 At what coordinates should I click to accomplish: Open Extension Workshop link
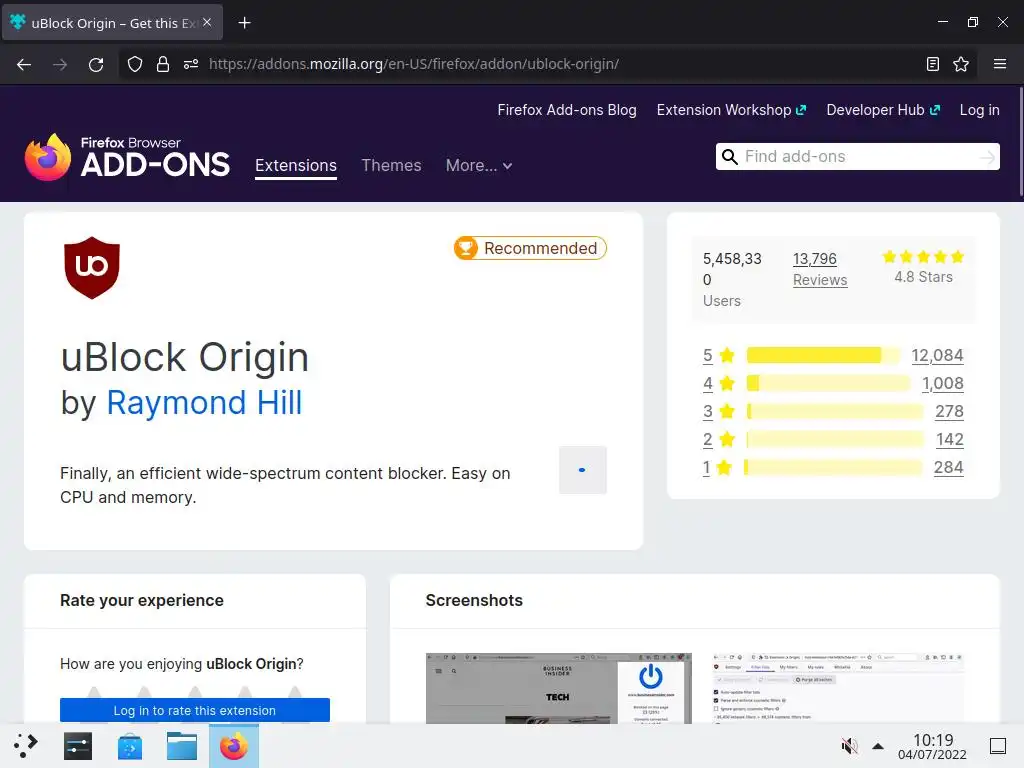pos(731,110)
